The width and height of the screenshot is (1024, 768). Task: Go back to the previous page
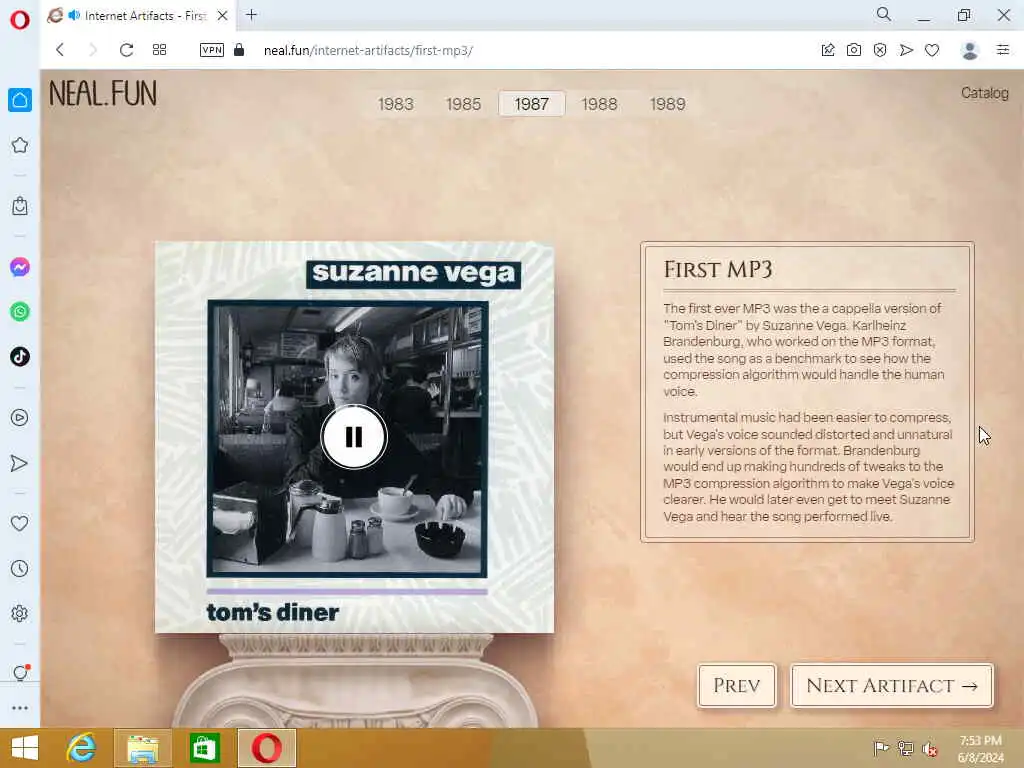(x=60, y=50)
